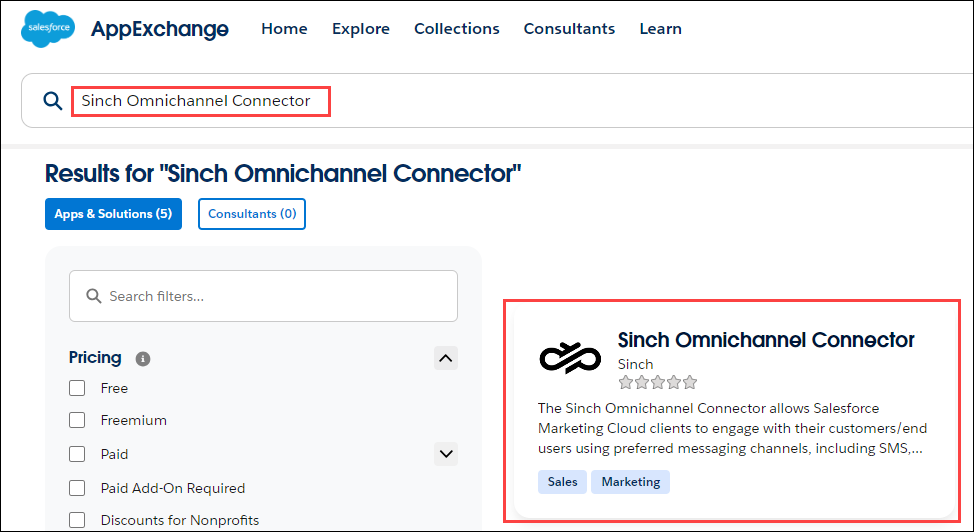The width and height of the screenshot is (974, 532).
Task: Check the Freemium filter option
Action: [77, 420]
